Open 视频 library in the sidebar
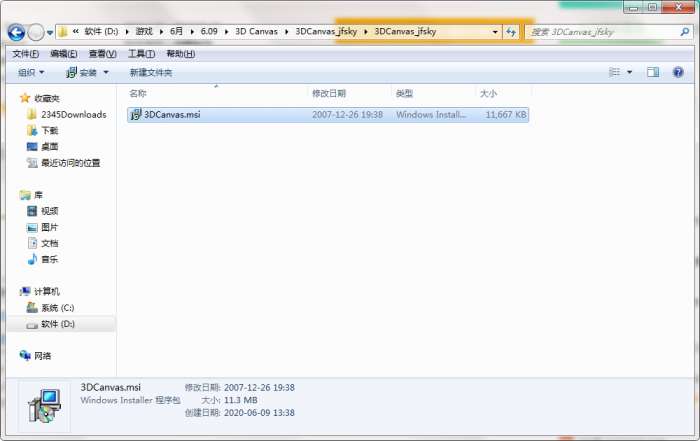 coord(50,211)
